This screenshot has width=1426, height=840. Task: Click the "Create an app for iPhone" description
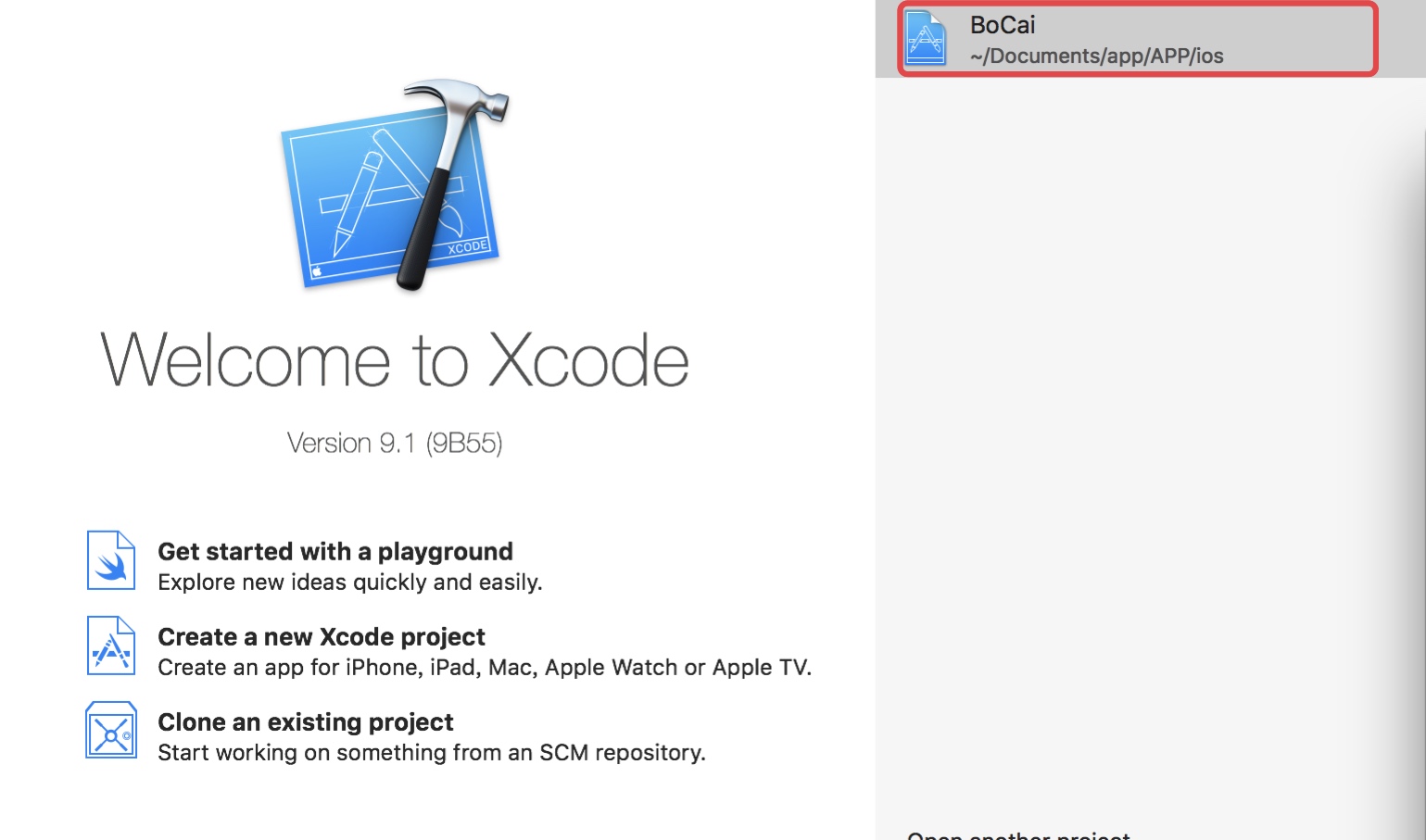(x=484, y=667)
